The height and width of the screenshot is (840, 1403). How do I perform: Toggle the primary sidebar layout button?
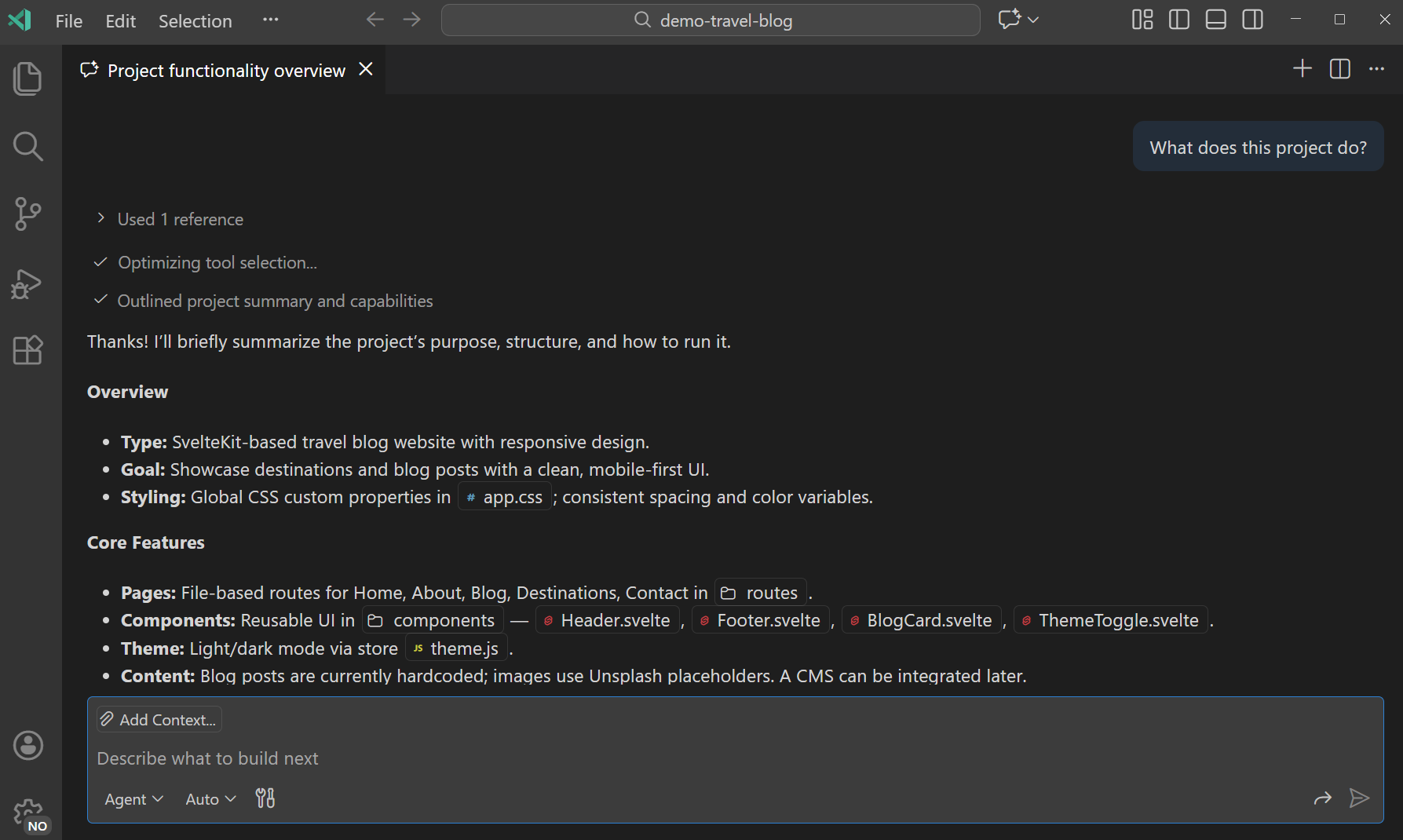[1178, 20]
